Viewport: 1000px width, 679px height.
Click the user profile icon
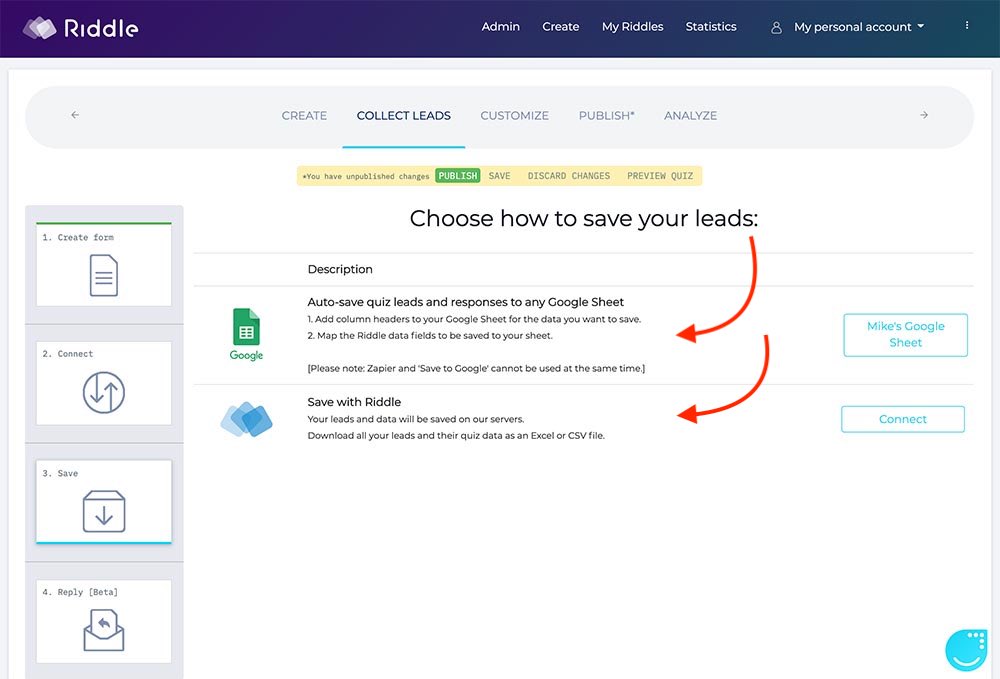776,27
